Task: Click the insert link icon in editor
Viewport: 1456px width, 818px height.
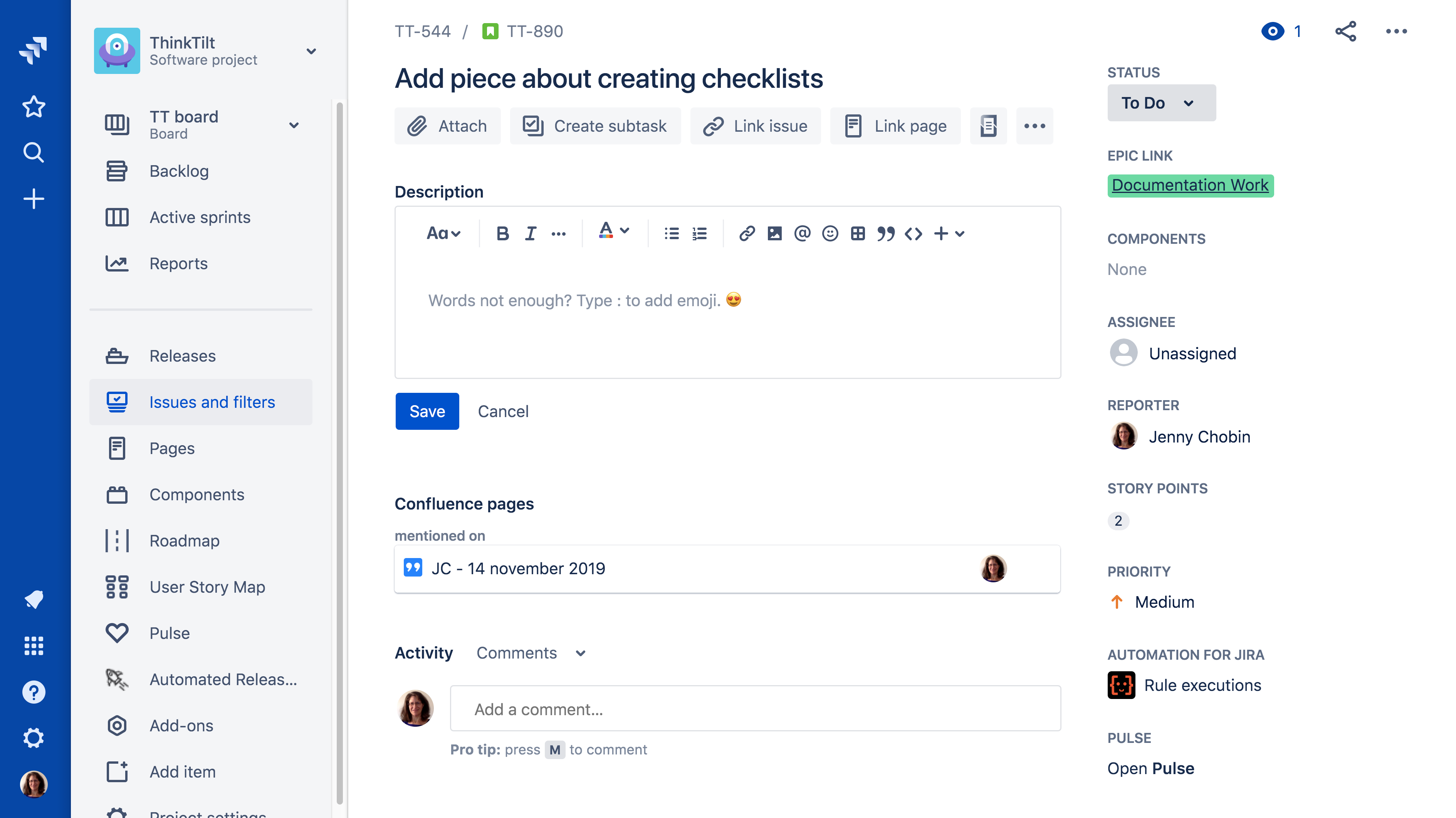Action: (x=747, y=233)
